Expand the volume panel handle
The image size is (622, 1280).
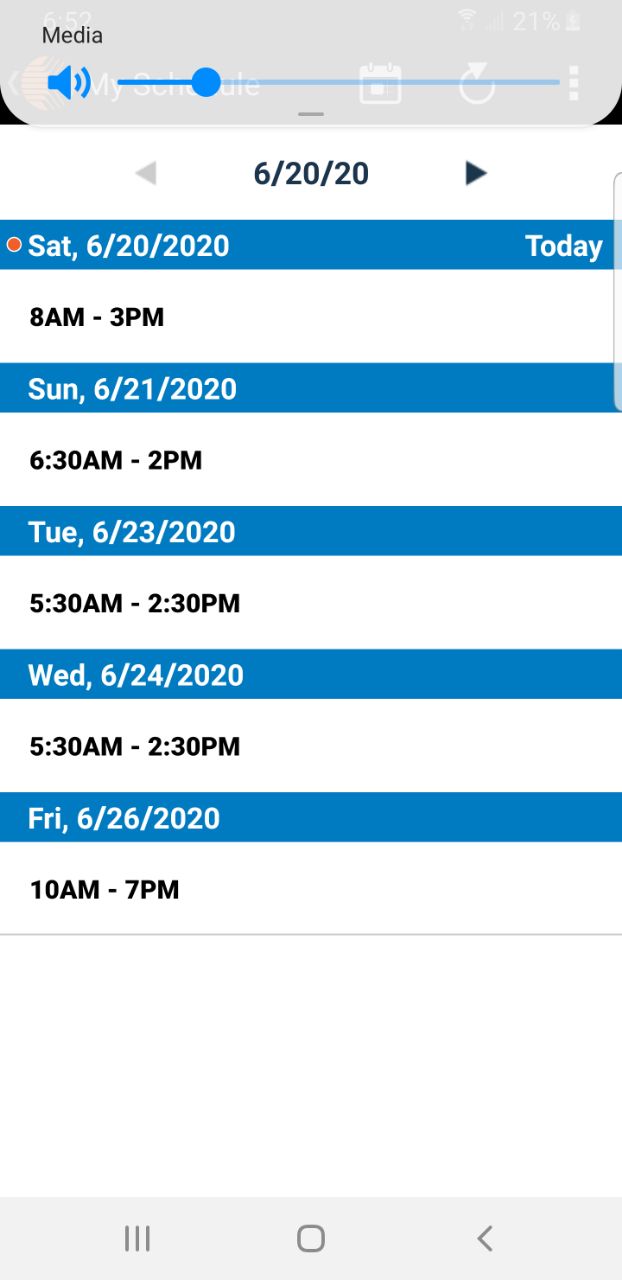tap(311, 114)
